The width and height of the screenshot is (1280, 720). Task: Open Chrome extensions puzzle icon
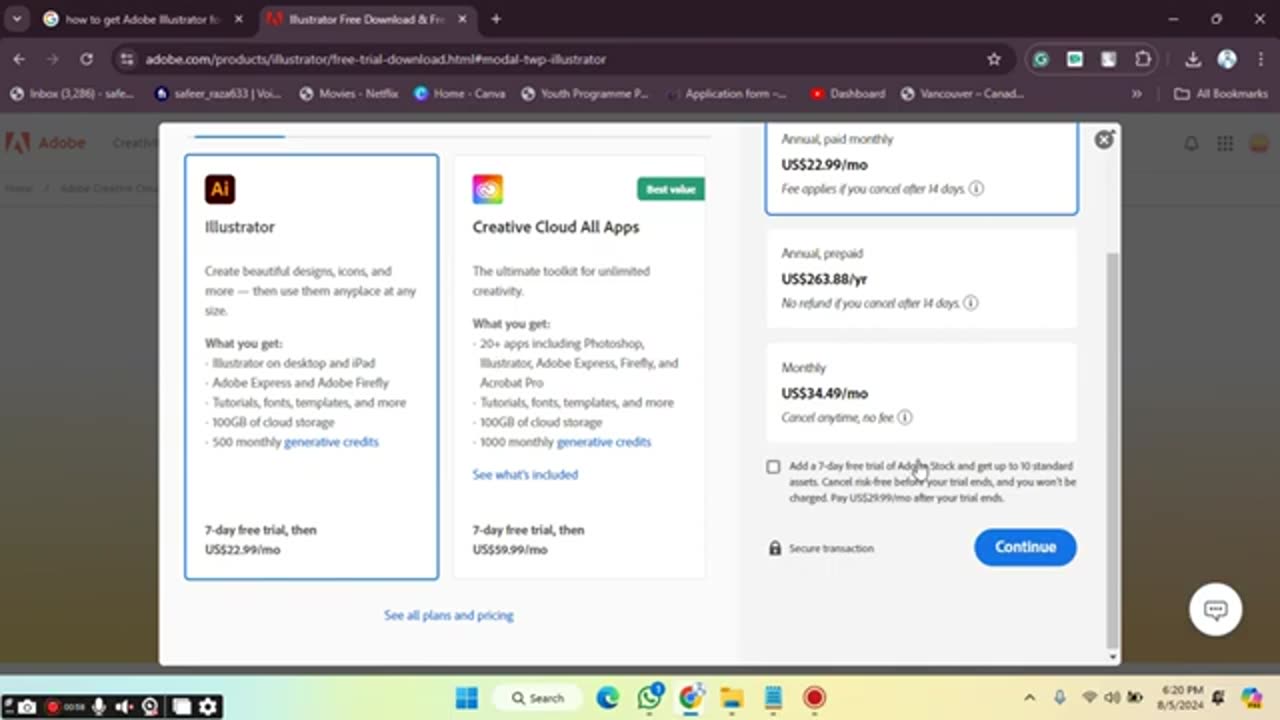[1143, 59]
